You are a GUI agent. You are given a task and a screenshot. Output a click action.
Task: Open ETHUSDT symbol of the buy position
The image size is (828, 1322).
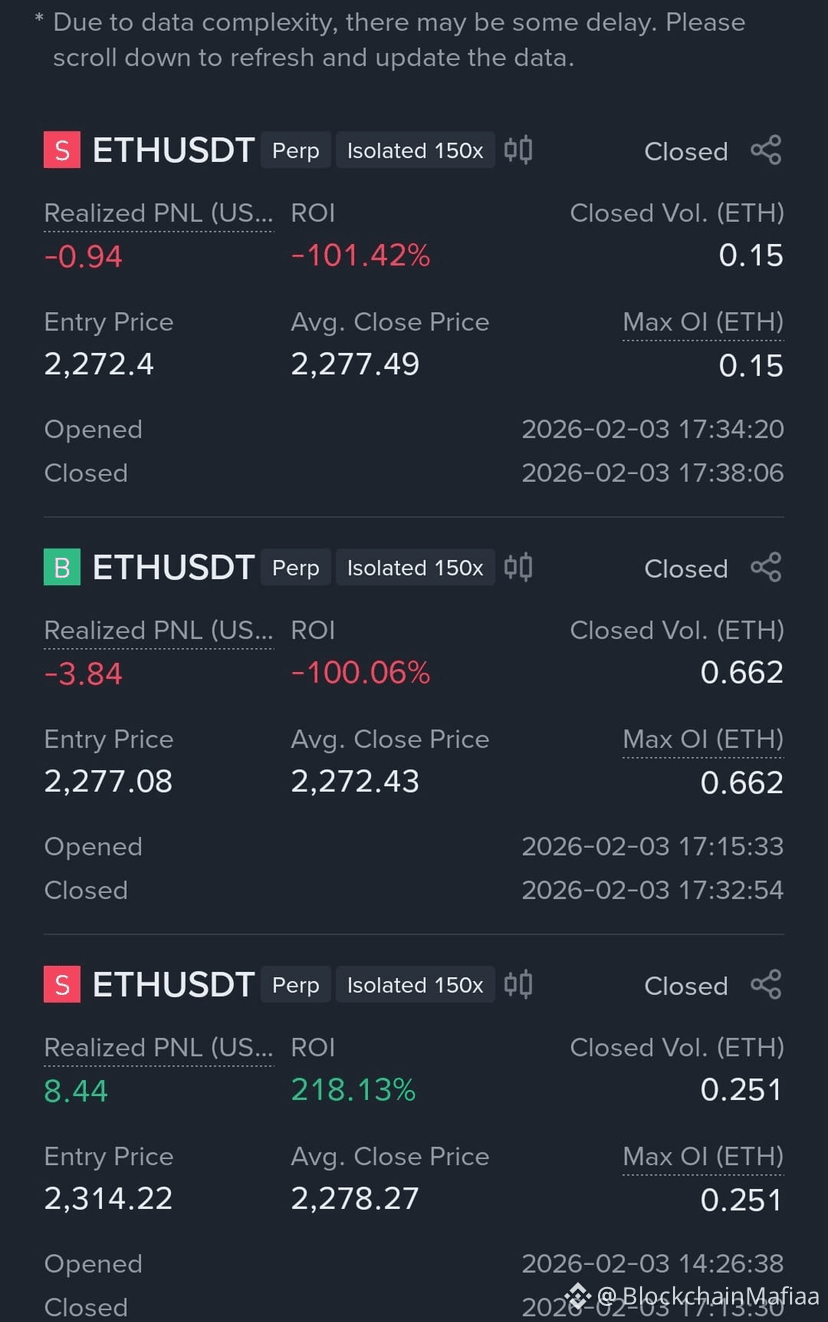tap(173, 567)
